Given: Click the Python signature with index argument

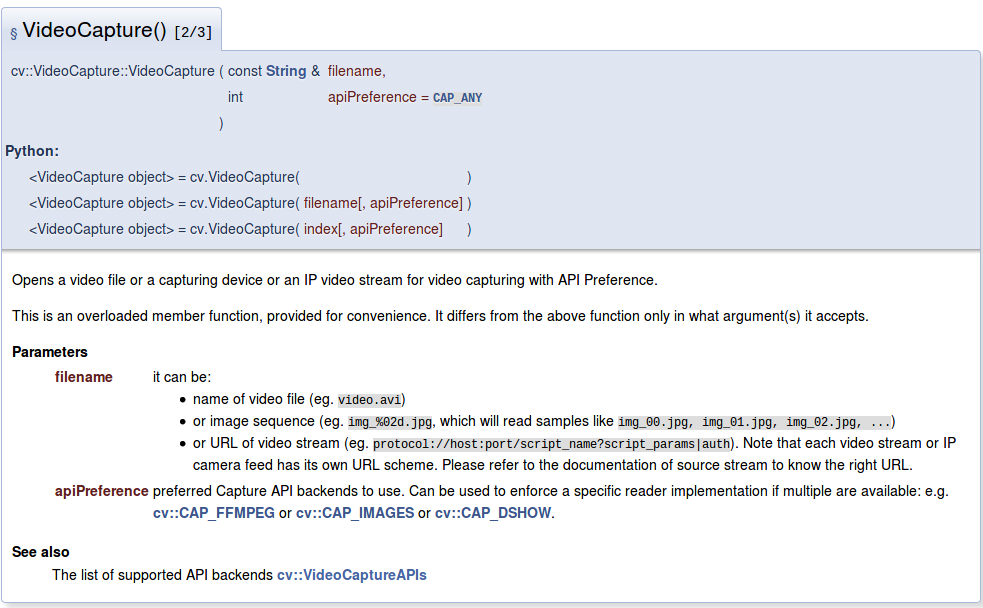Looking at the screenshot, I should 250,229.
